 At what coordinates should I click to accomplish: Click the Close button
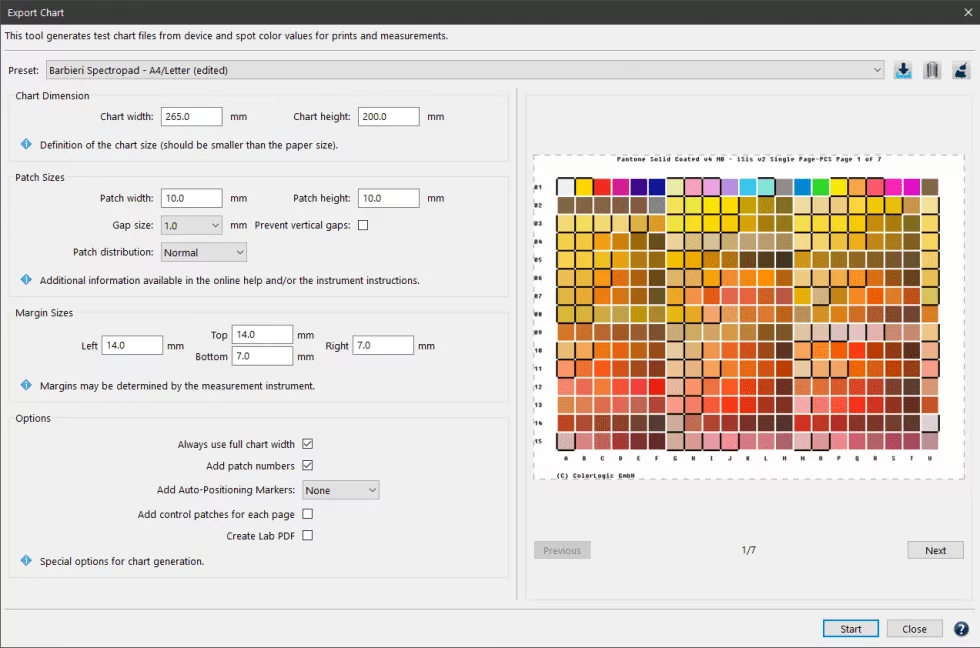(914, 629)
